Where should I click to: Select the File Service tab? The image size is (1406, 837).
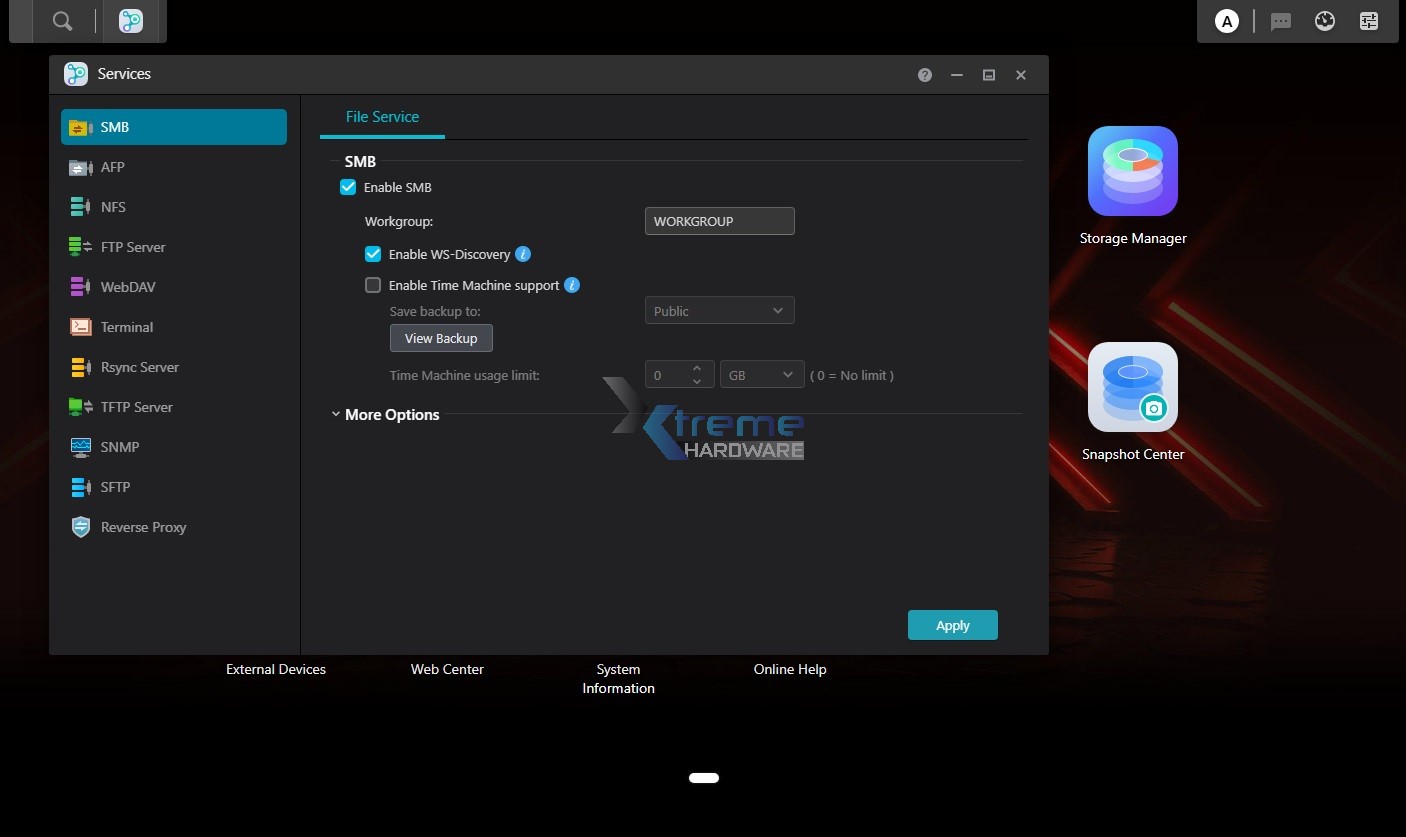[x=382, y=117]
